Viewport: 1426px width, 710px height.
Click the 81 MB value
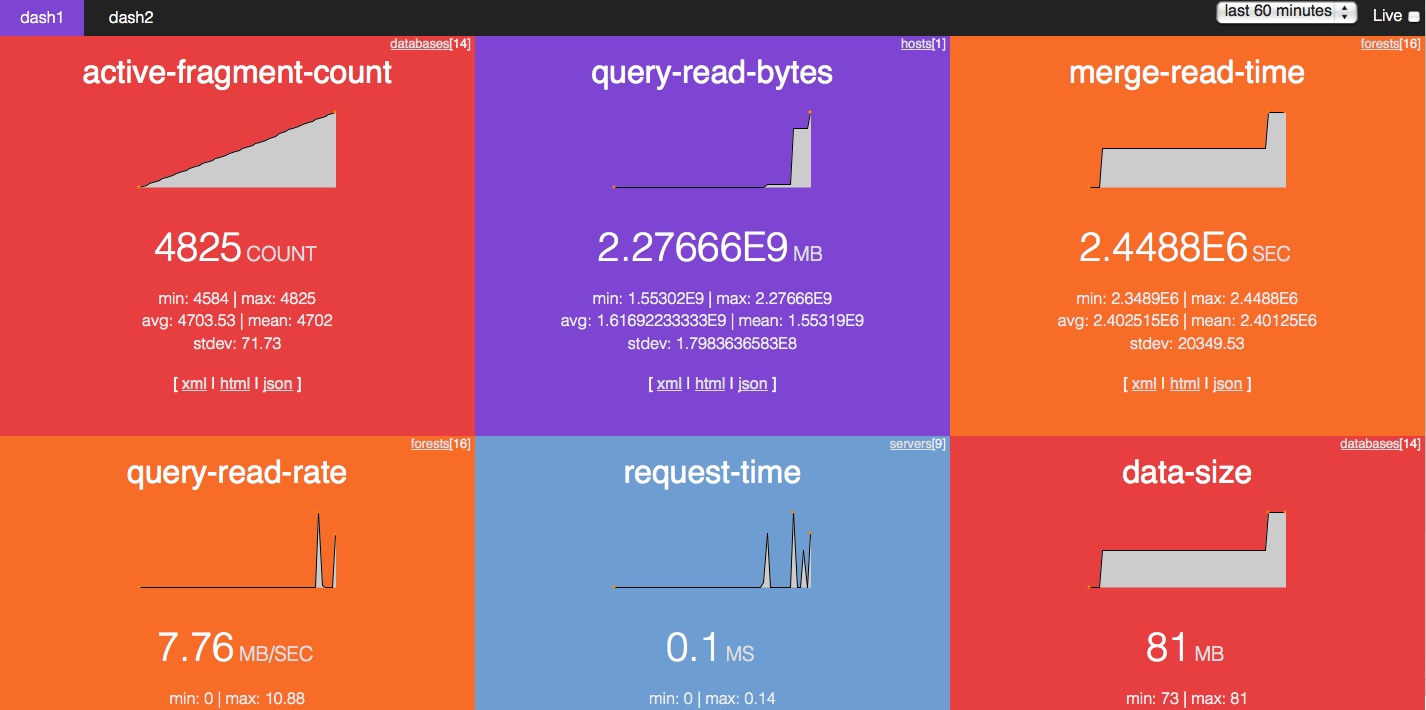click(x=1185, y=647)
